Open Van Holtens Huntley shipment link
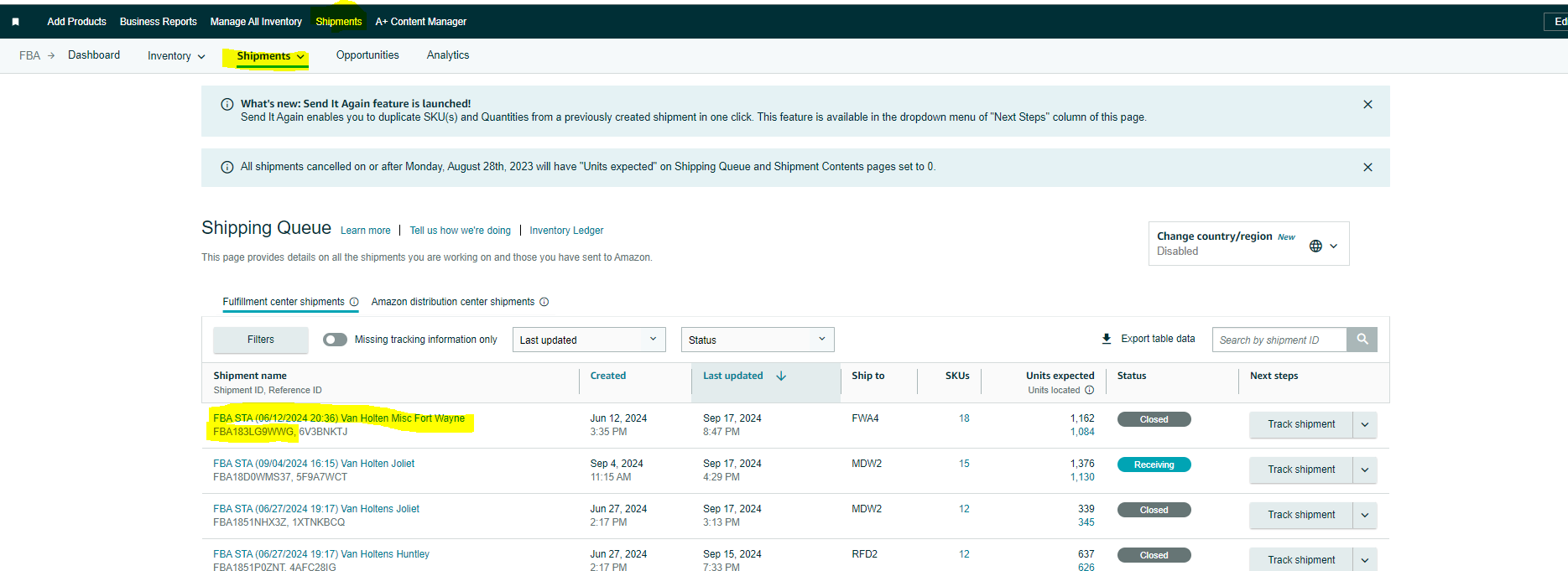The image size is (1568, 571). click(x=321, y=554)
